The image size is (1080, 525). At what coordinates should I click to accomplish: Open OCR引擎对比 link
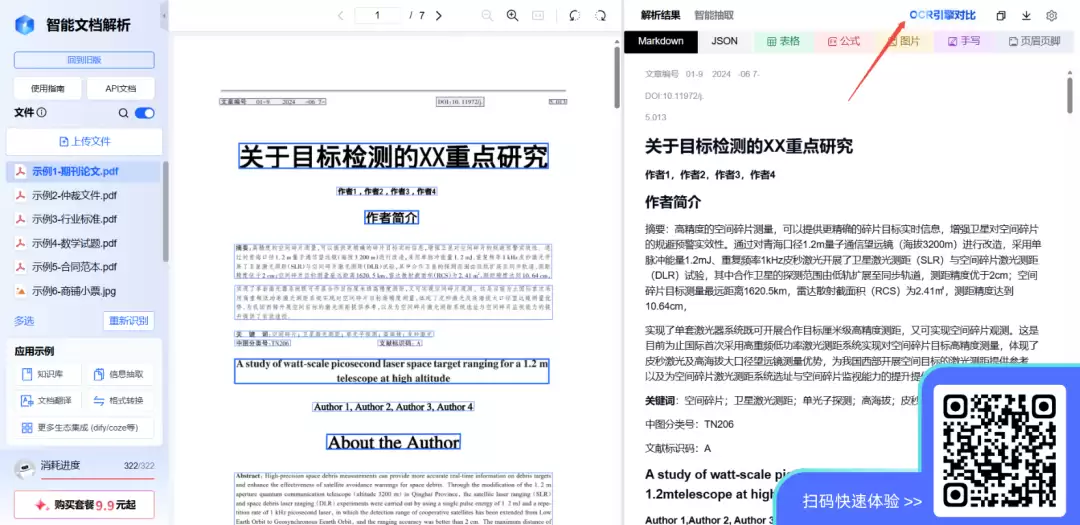pos(942,15)
